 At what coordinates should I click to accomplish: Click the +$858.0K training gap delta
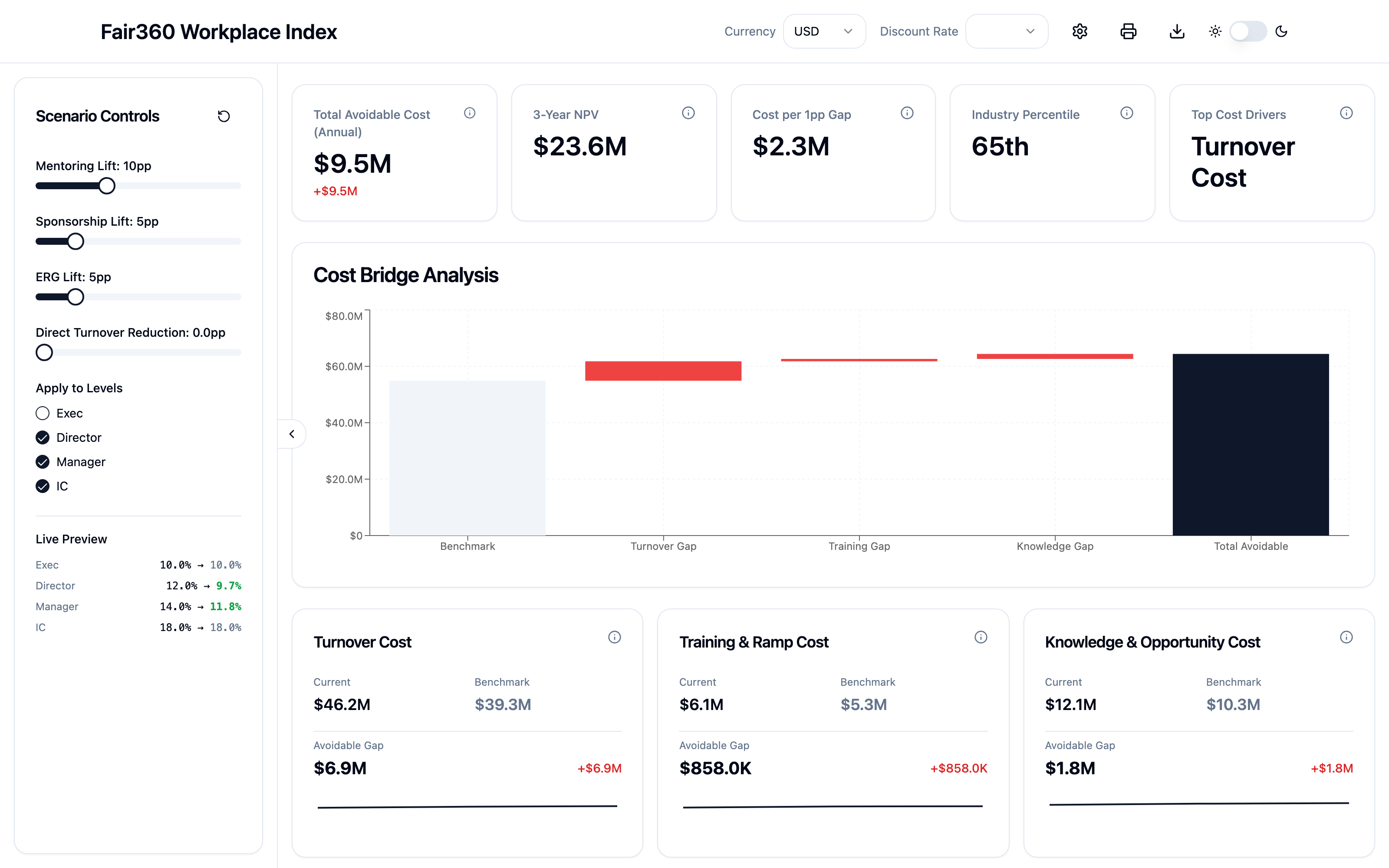tap(958, 768)
